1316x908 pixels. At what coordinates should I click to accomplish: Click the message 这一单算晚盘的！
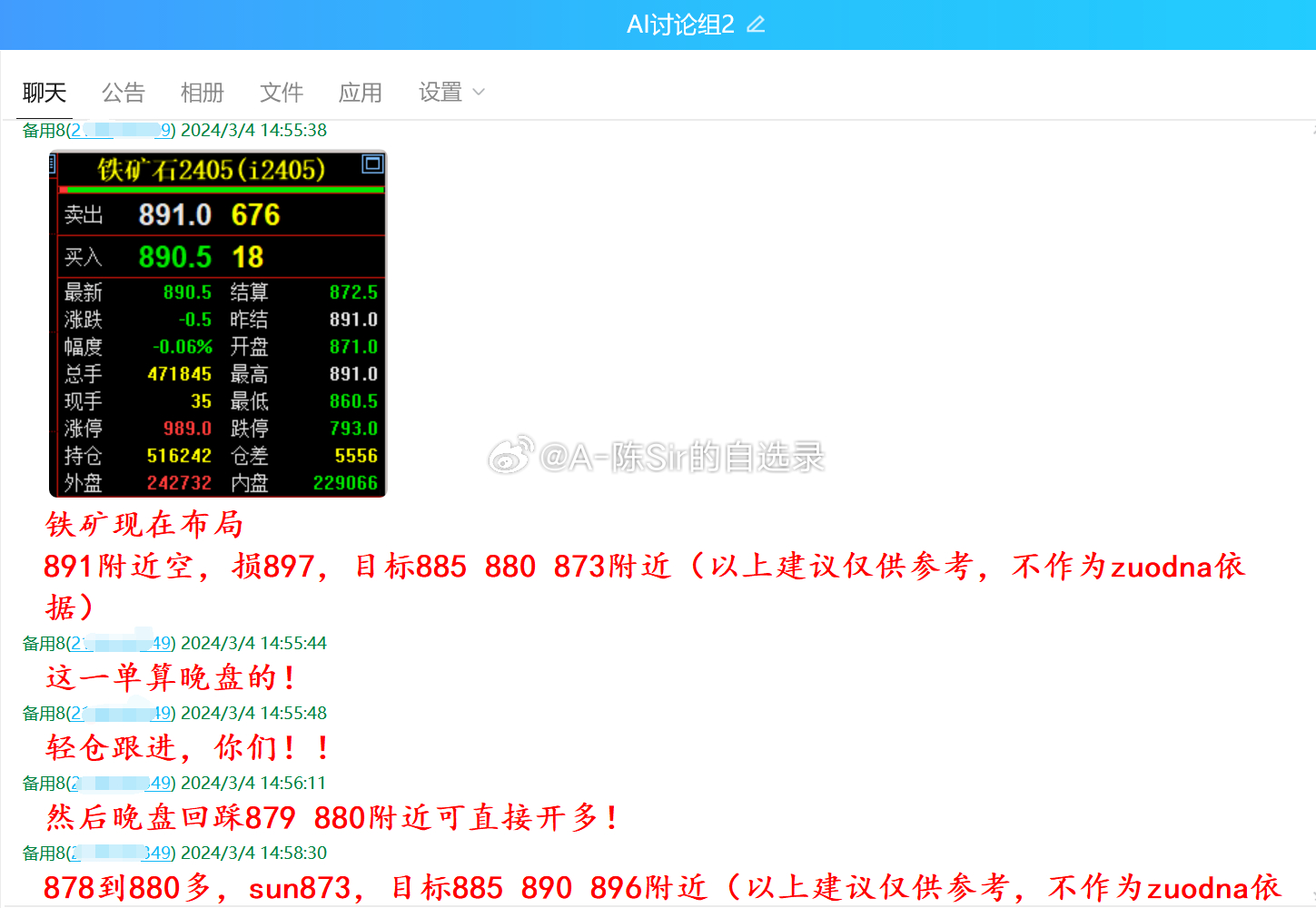tap(172, 677)
